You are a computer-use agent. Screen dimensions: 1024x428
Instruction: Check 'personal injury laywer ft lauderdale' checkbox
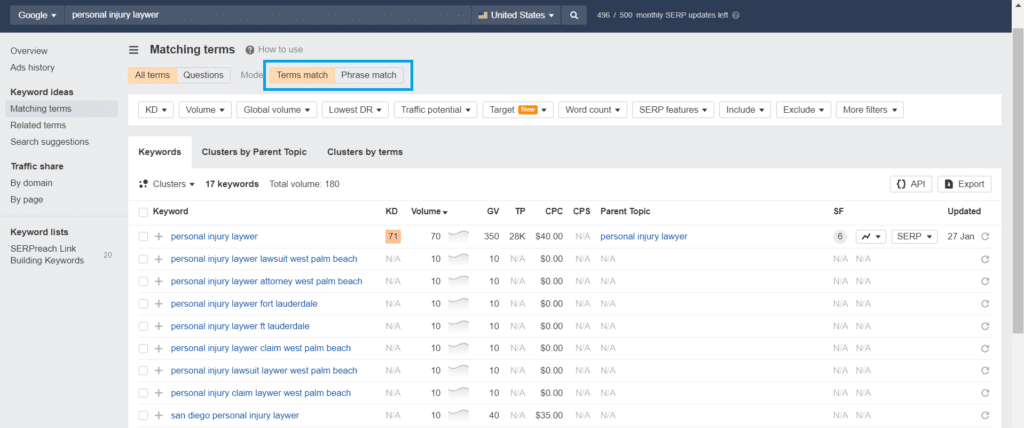pyautogui.click(x=143, y=326)
